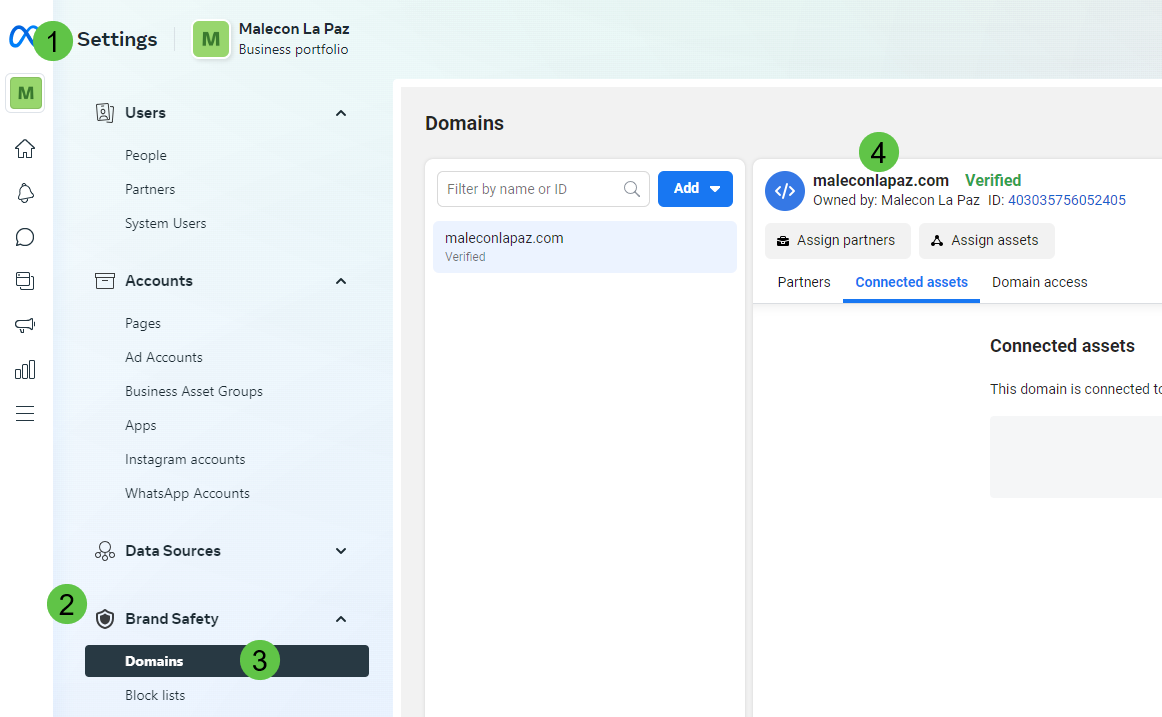Expand the Data Sources section chevron

pyautogui.click(x=341, y=551)
